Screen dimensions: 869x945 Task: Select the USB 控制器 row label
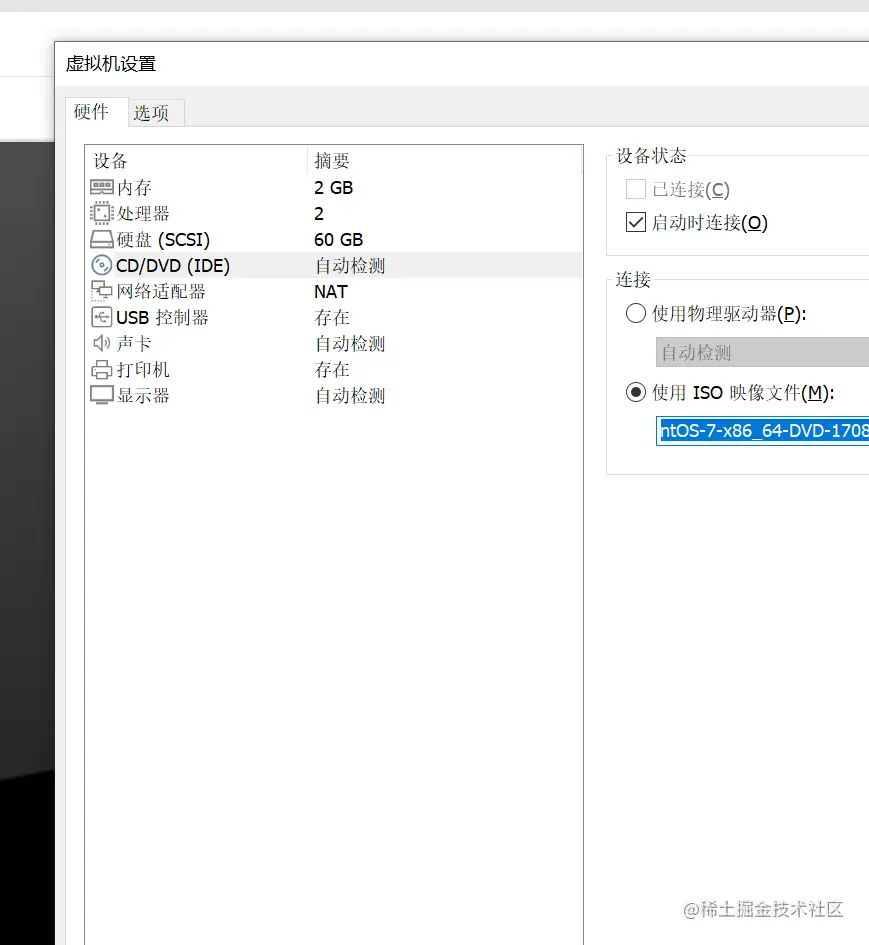162,317
